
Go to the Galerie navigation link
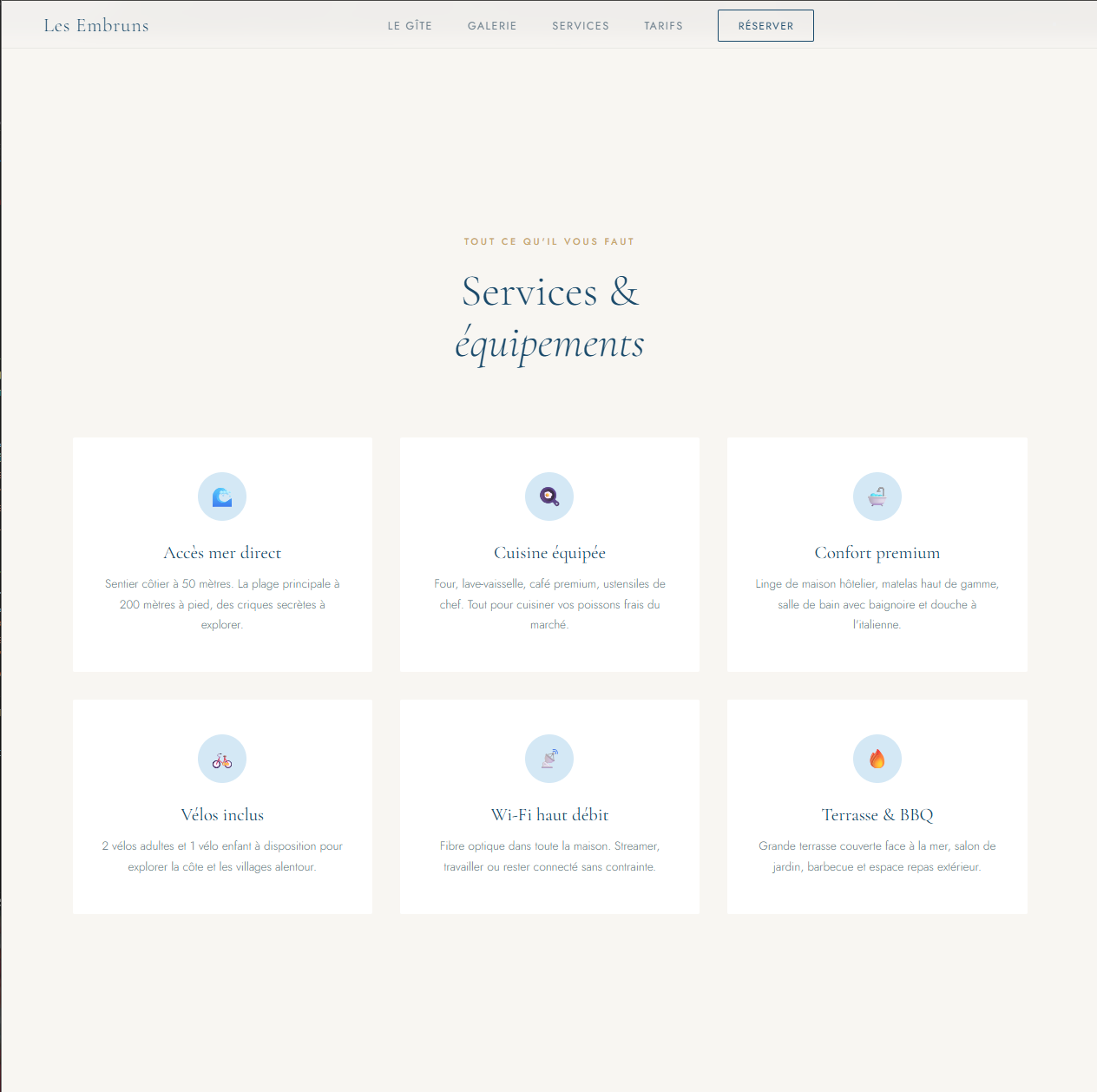[492, 26]
